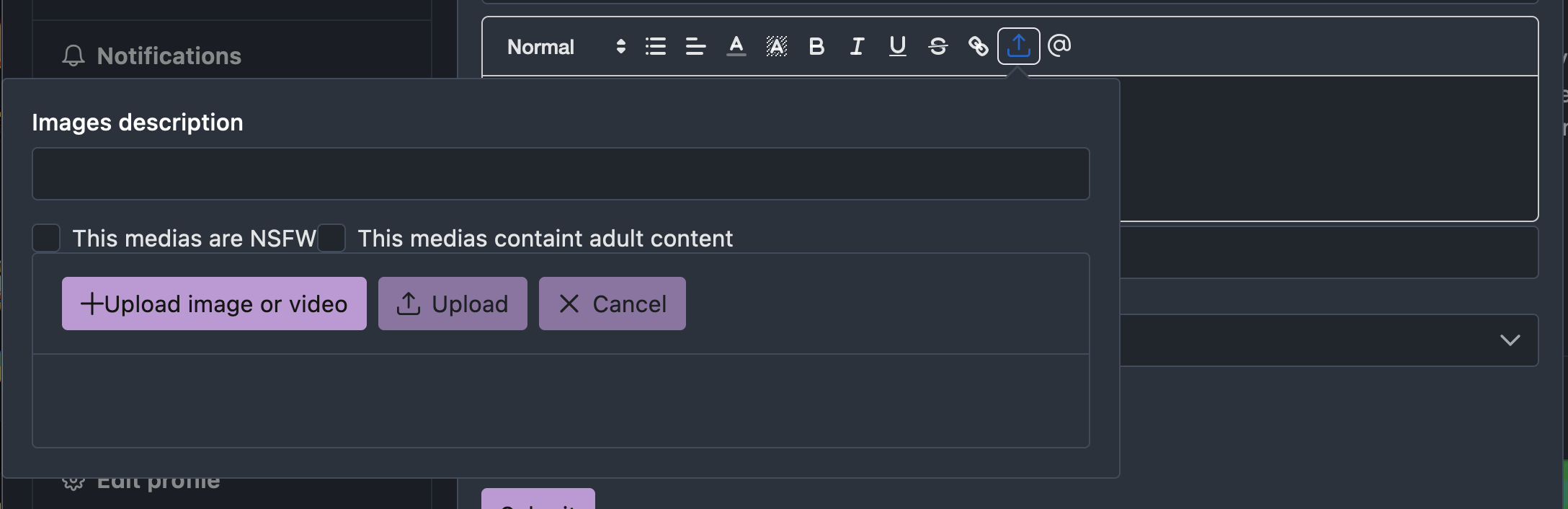This screenshot has width=1568, height=509.
Task: Open the upload media tool
Action: point(1018,46)
